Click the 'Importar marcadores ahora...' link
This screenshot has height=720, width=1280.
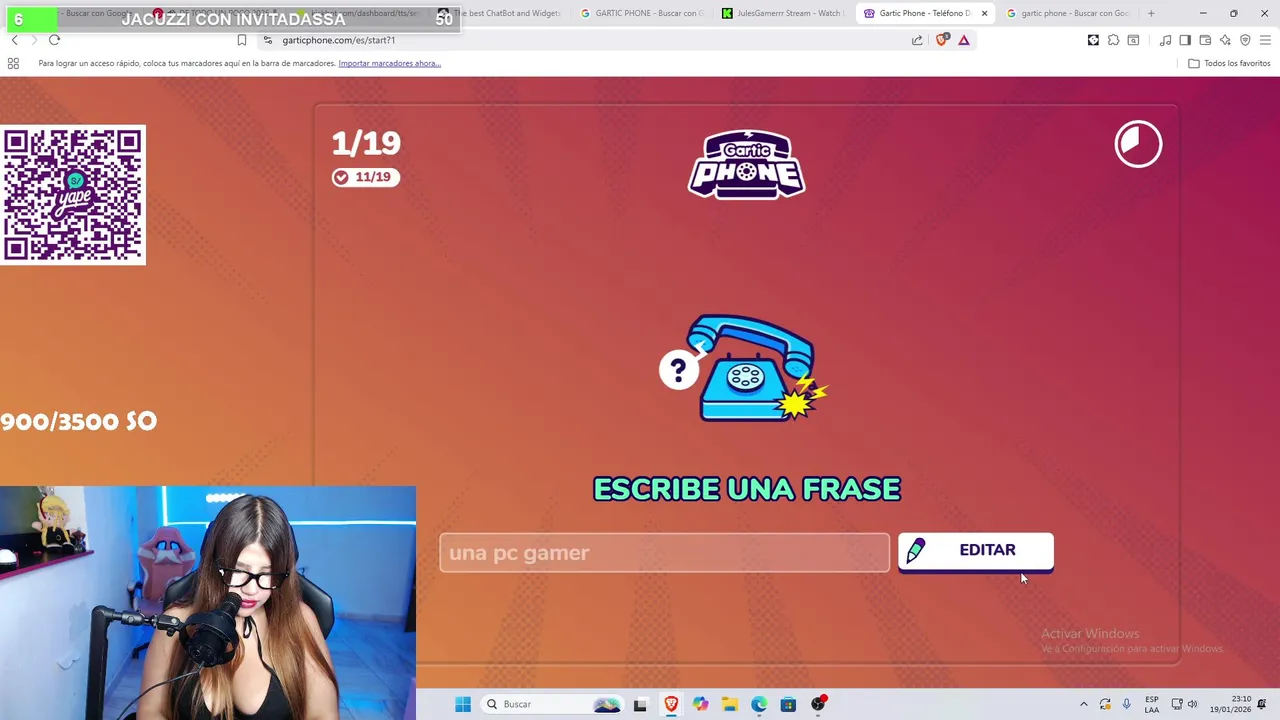(x=389, y=63)
